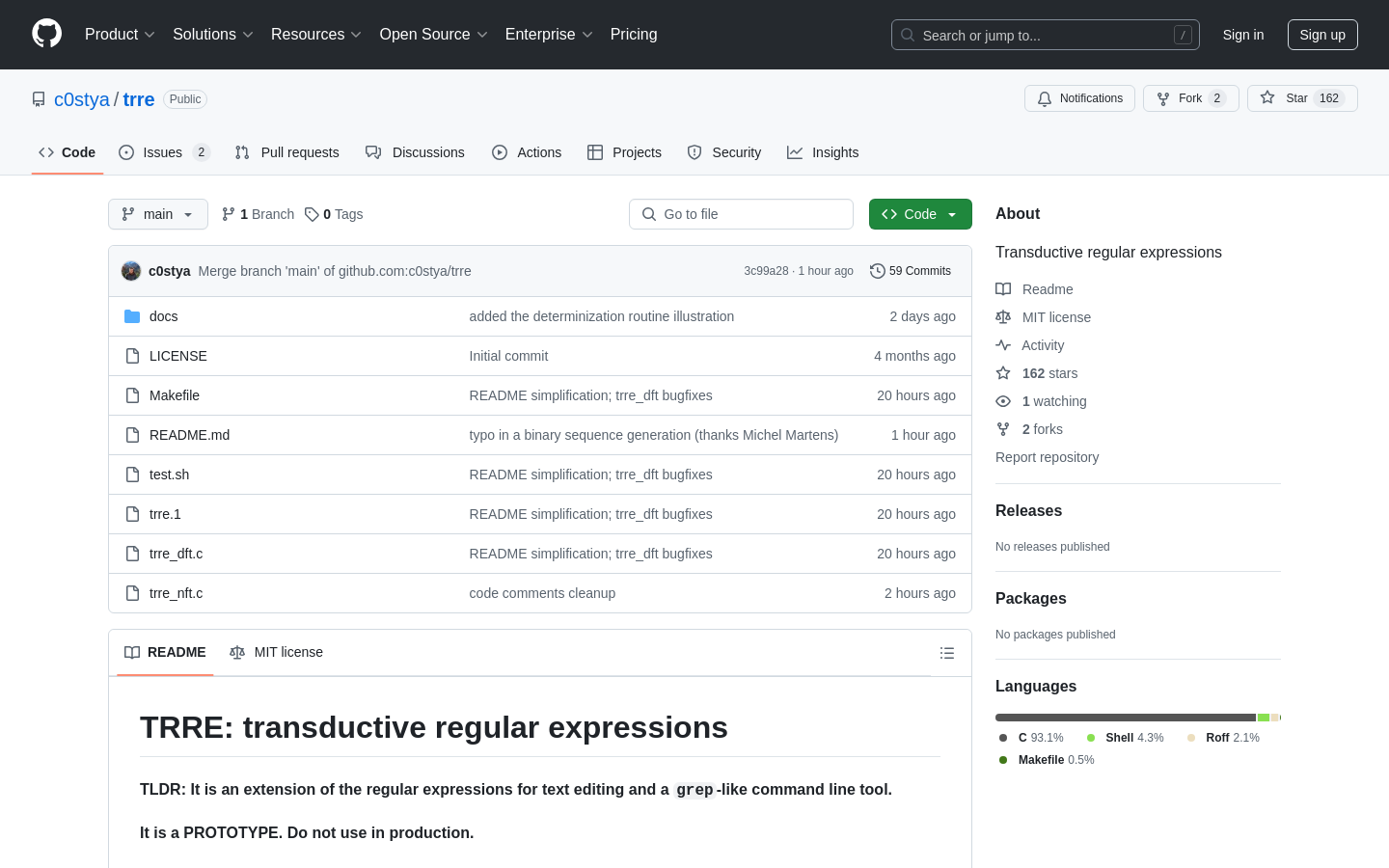
Task: Click the test.sh file icon
Action: [132, 475]
